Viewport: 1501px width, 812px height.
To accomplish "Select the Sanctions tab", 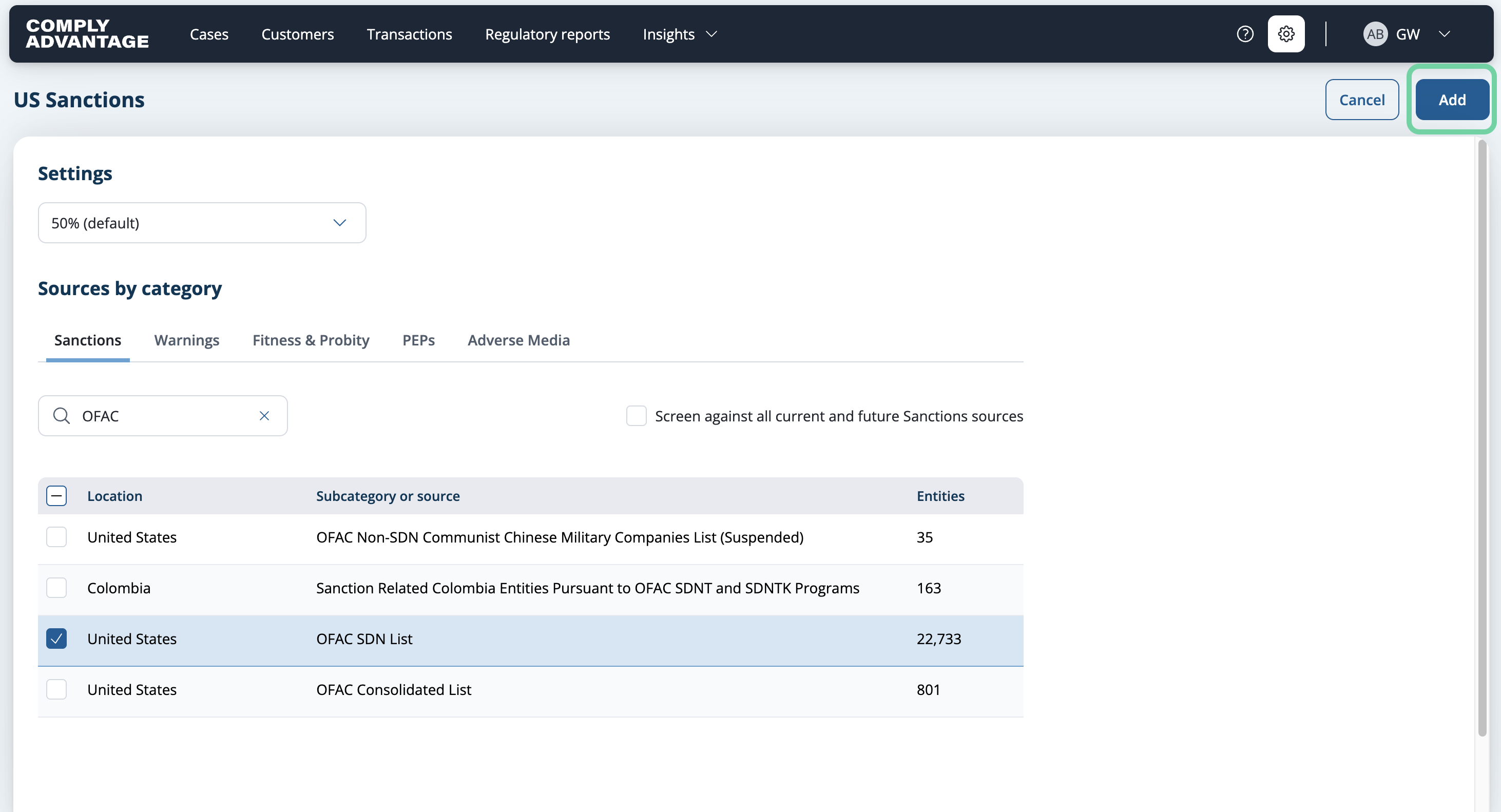I will (x=88, y=340).
